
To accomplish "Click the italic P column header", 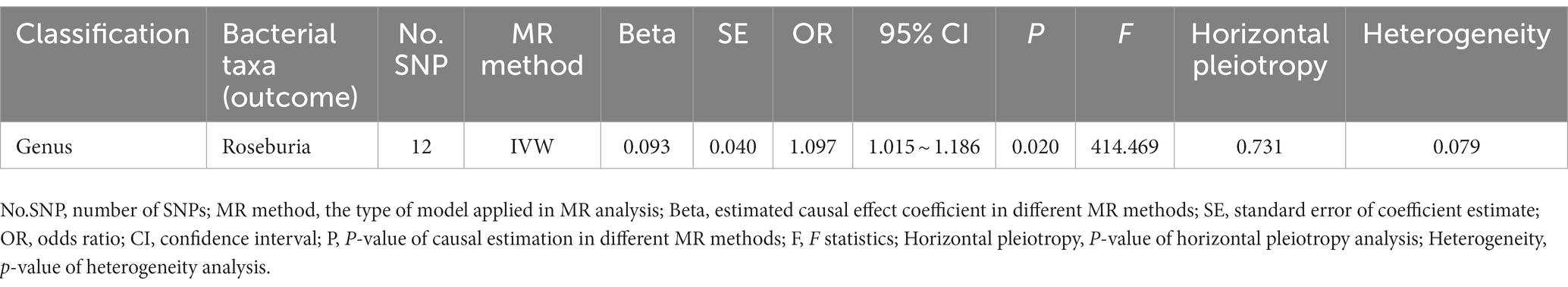I will click(x=1035, y=35).
